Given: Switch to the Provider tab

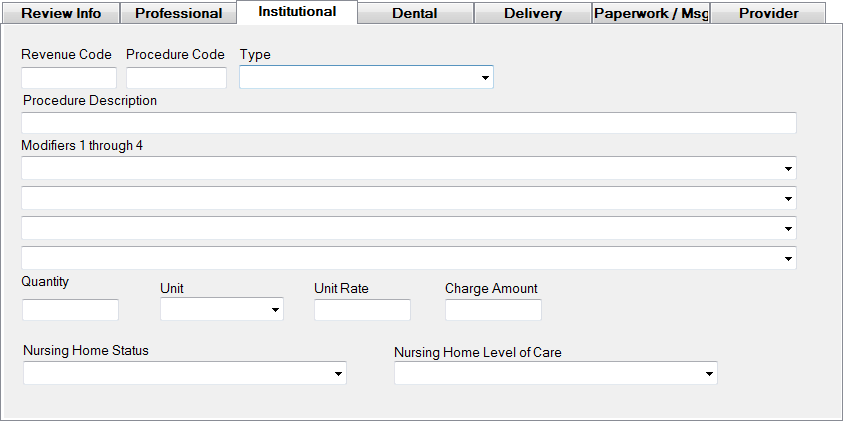Looking at the screenshot, I should point(768,14).
